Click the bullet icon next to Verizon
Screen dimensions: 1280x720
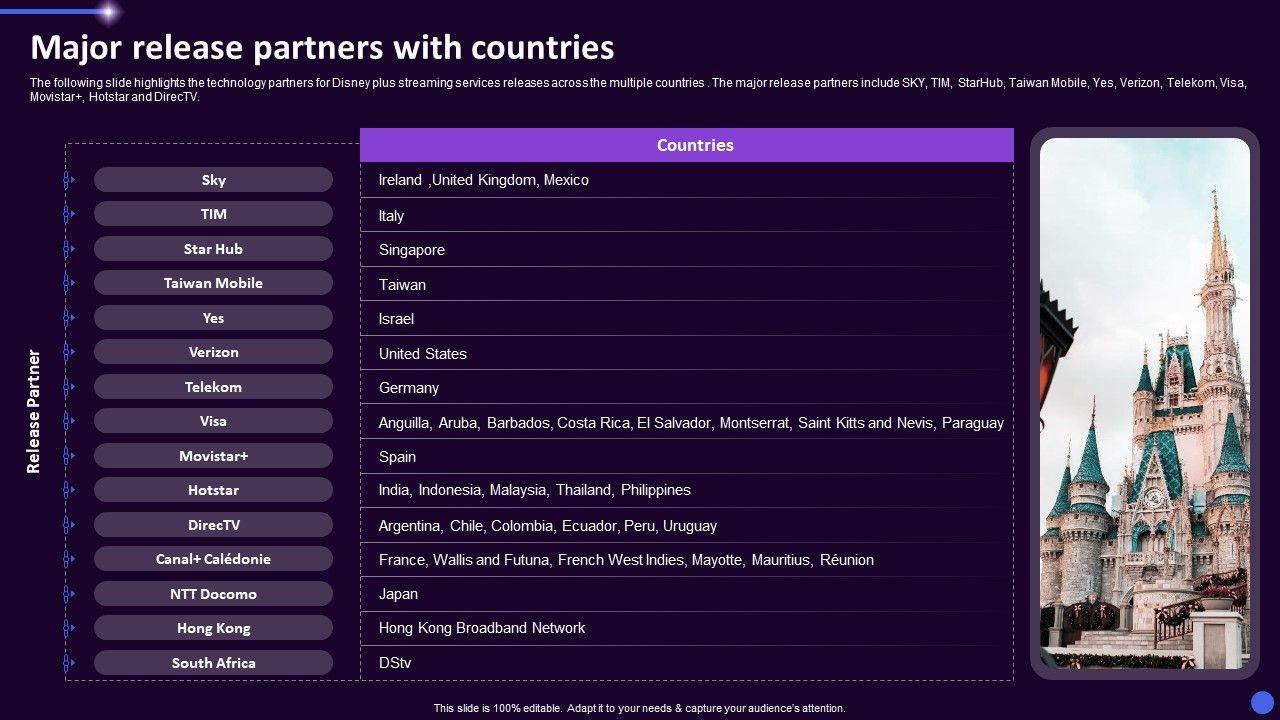pos(68,352)
